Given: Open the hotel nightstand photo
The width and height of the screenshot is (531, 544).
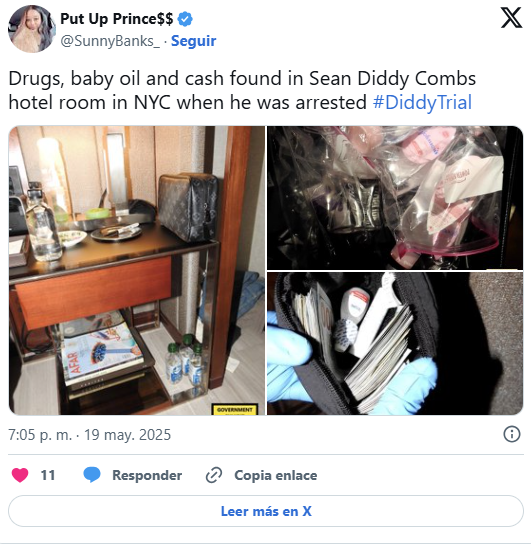Looking at the screenshot, I should [137, 270].
